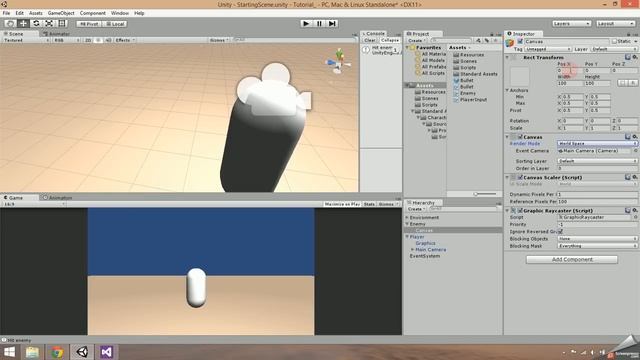Open Chrome from the taskbar
640x360 pixels.
point(57,352)
